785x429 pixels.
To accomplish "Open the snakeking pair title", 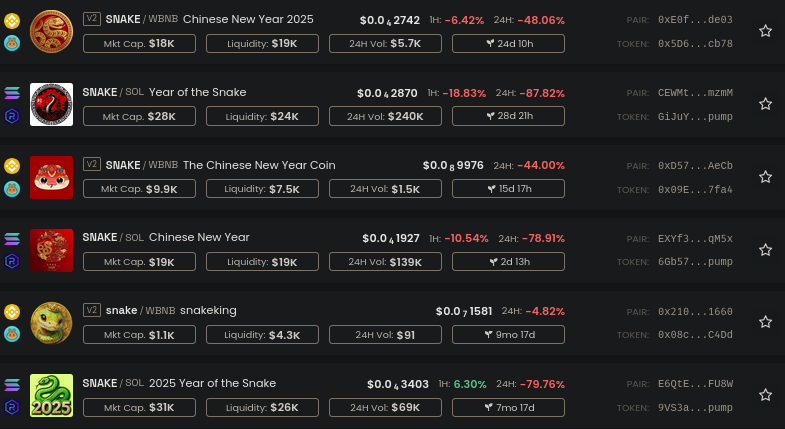I will pos(171,310).
